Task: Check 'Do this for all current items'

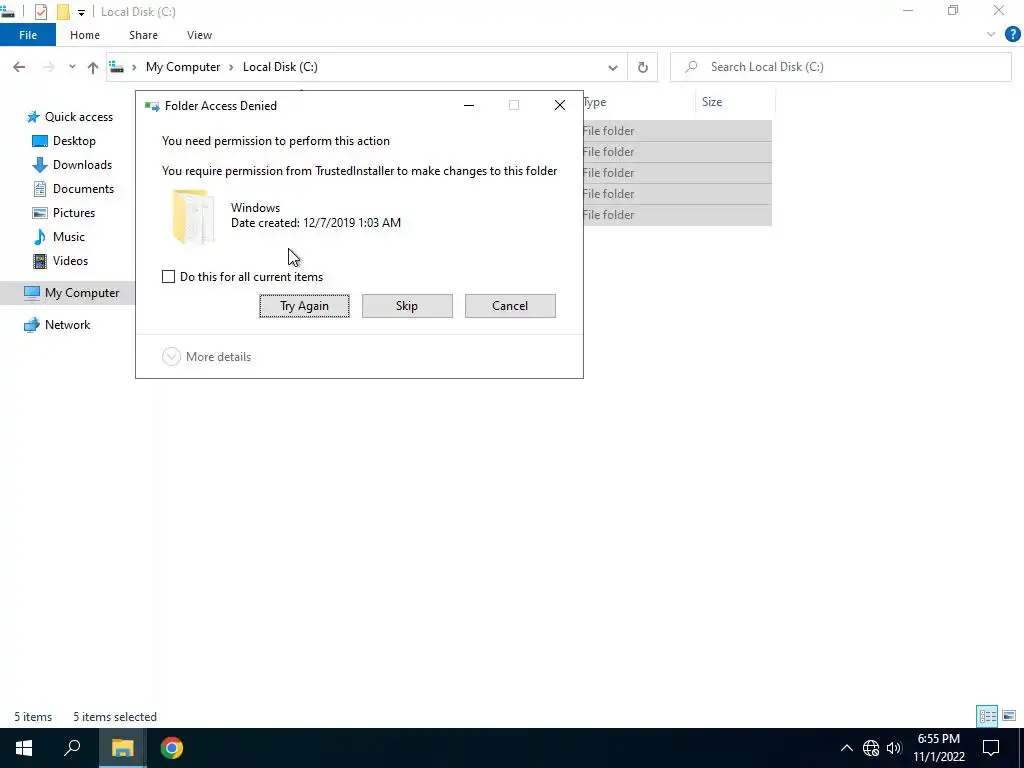Action: (x=168, y=277)
